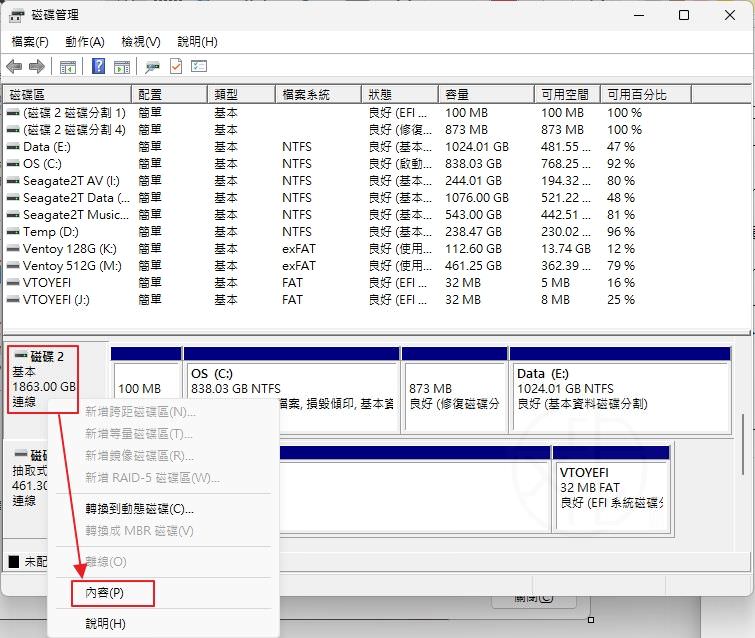The width and height of the screenshot is (755, 638).
Task: Sort by the 磁碟區 column header
Action: (x=67, y=94)
